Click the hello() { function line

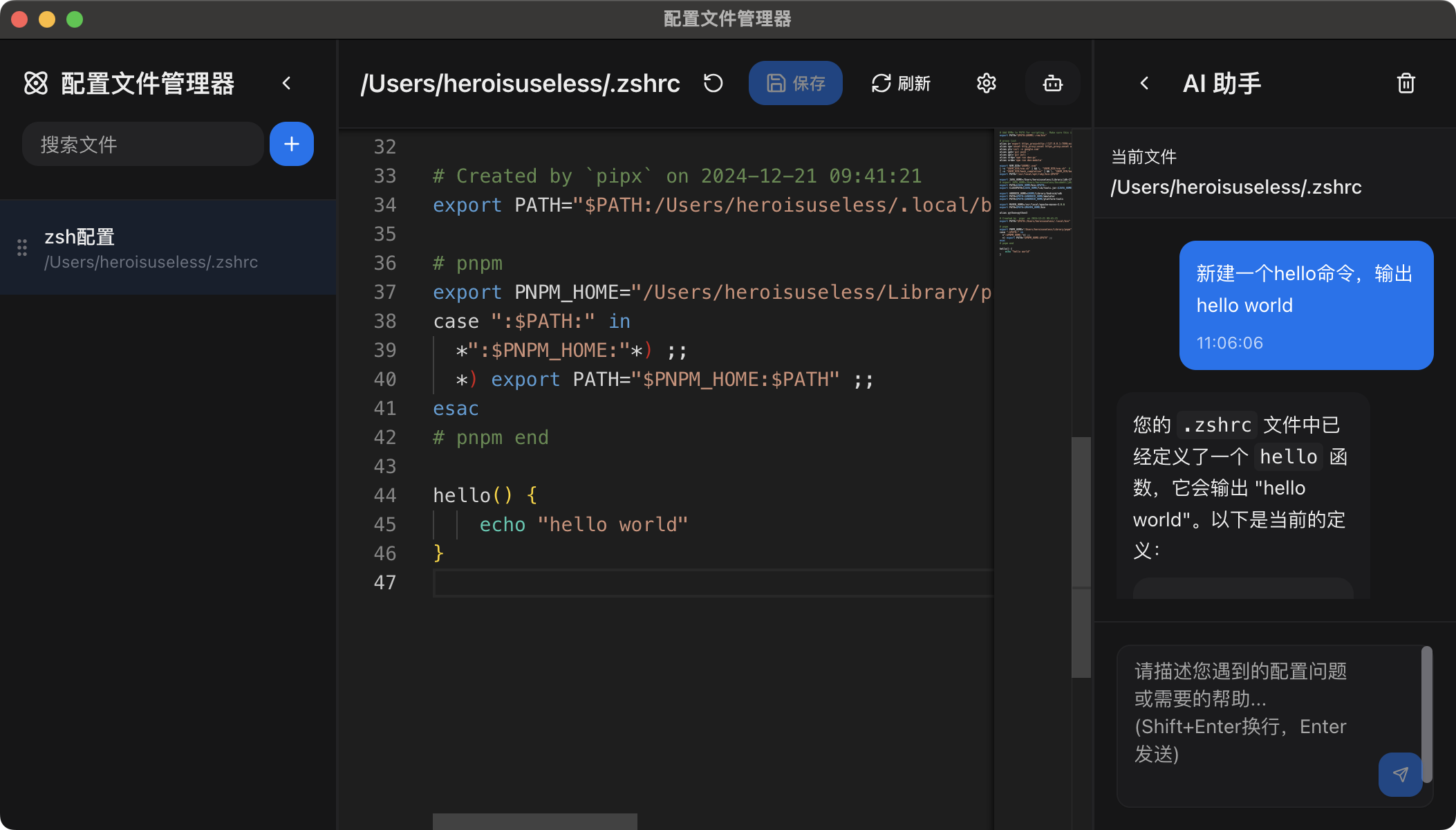point(485,495)
